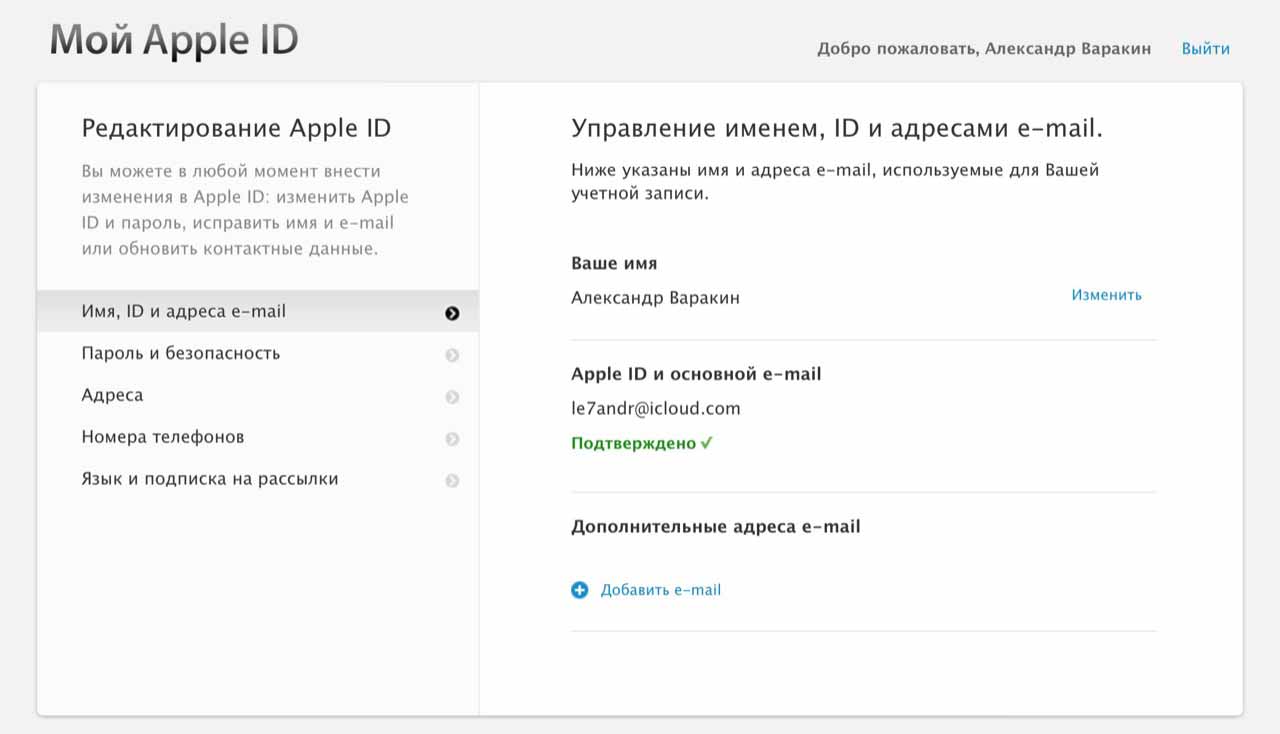Go to Номера телефонов section
Screen dimensions: 1280x734
point(162,437)
